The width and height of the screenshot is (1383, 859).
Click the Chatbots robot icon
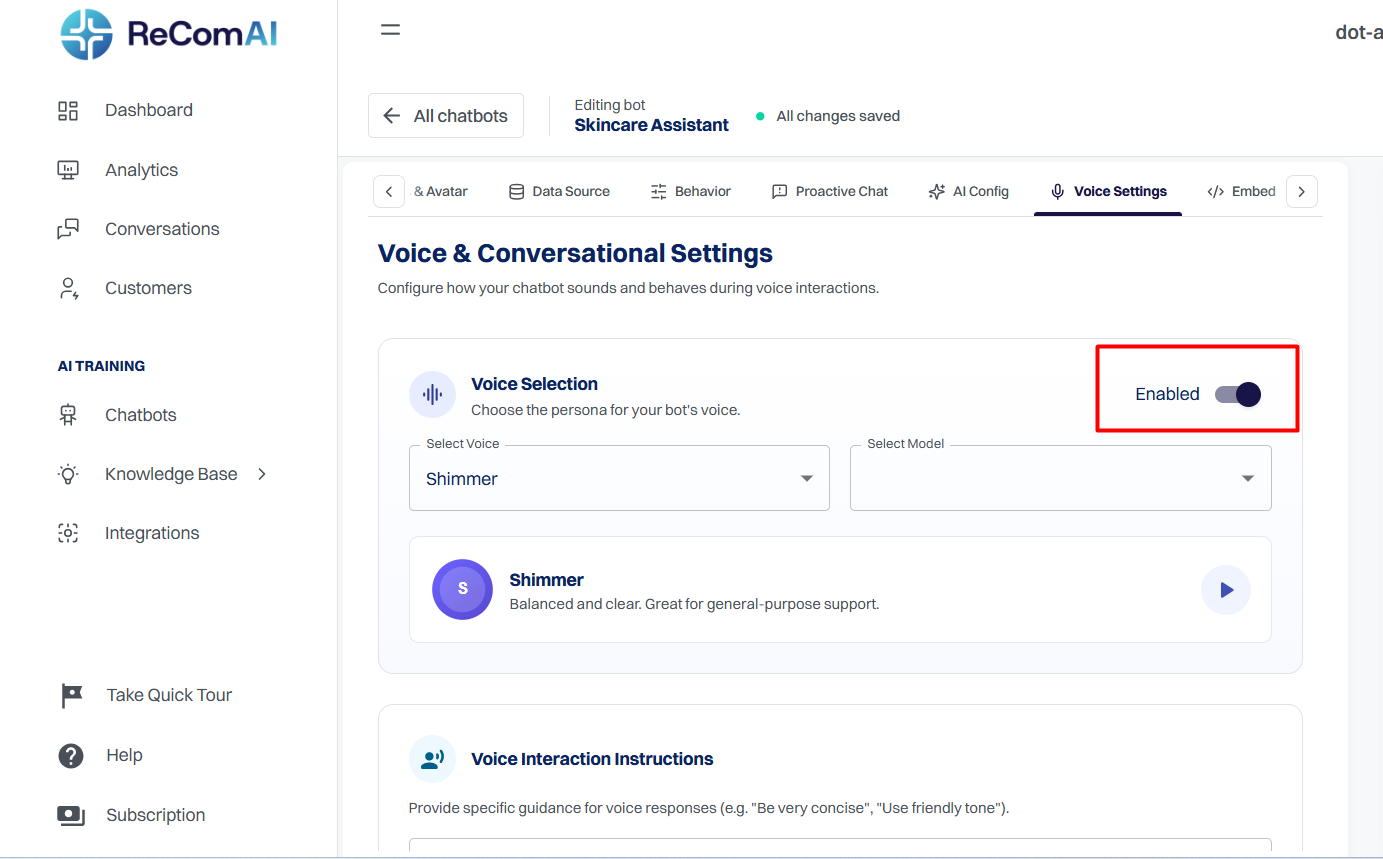(x=68, y=415)
